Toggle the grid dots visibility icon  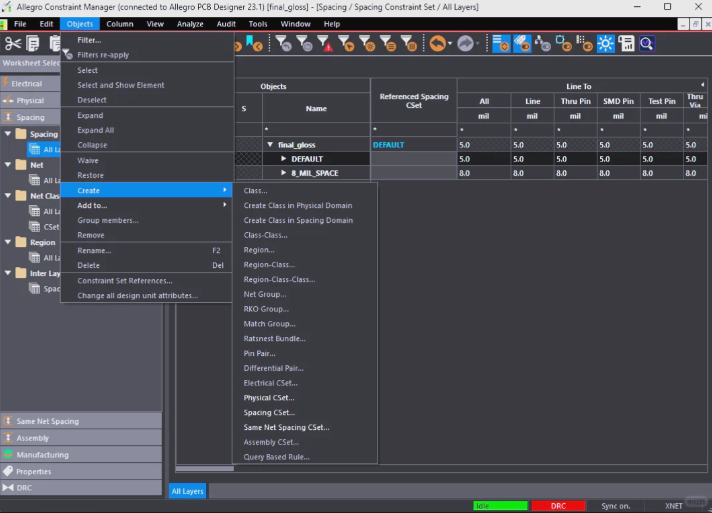coord(584,44)
